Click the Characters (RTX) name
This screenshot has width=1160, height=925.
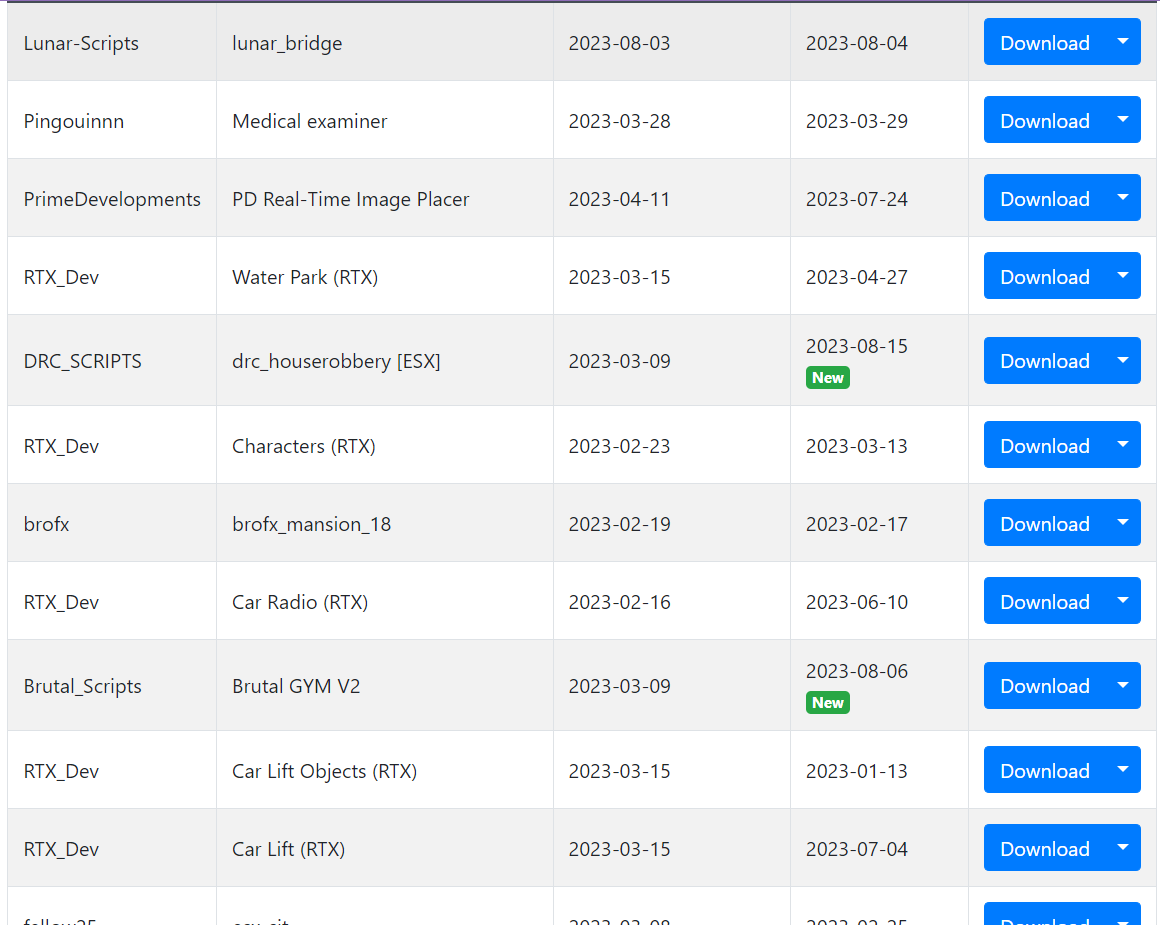[304, 446]
